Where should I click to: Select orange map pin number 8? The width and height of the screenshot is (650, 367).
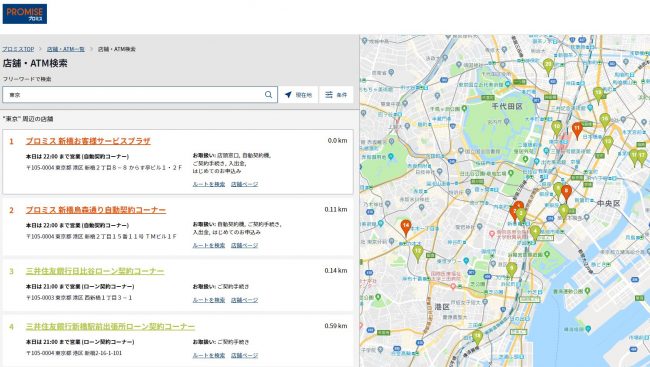click(x=566, y=192)
